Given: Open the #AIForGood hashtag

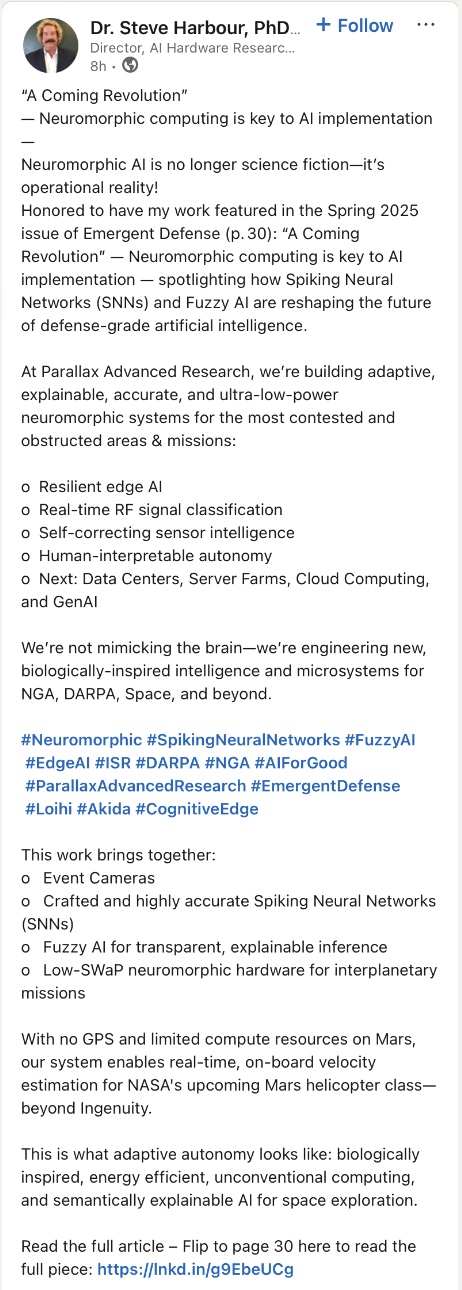Looking at the screenshot, I should click(x=301, y=763).
